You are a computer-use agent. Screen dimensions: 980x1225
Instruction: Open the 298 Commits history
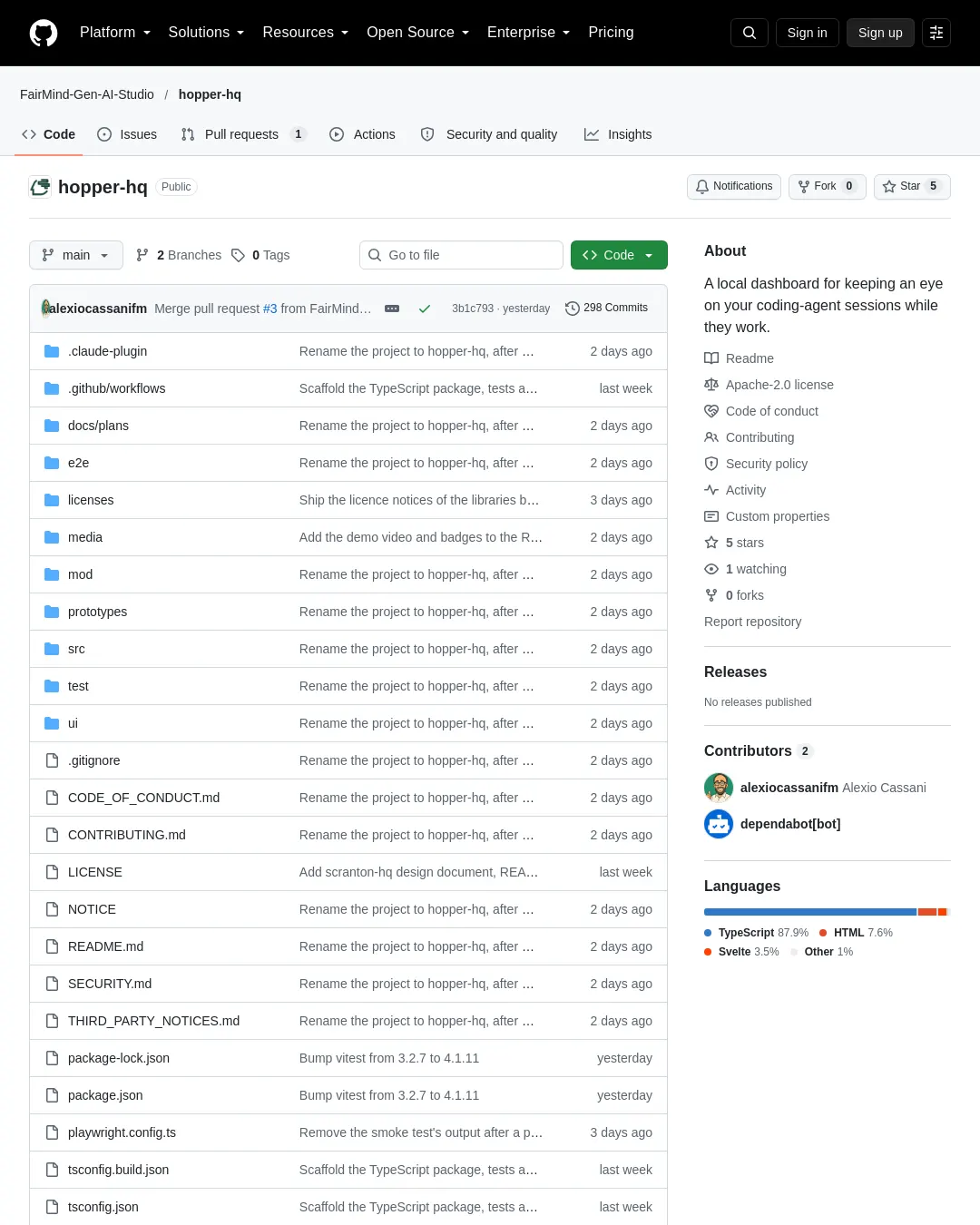point(606,309)
